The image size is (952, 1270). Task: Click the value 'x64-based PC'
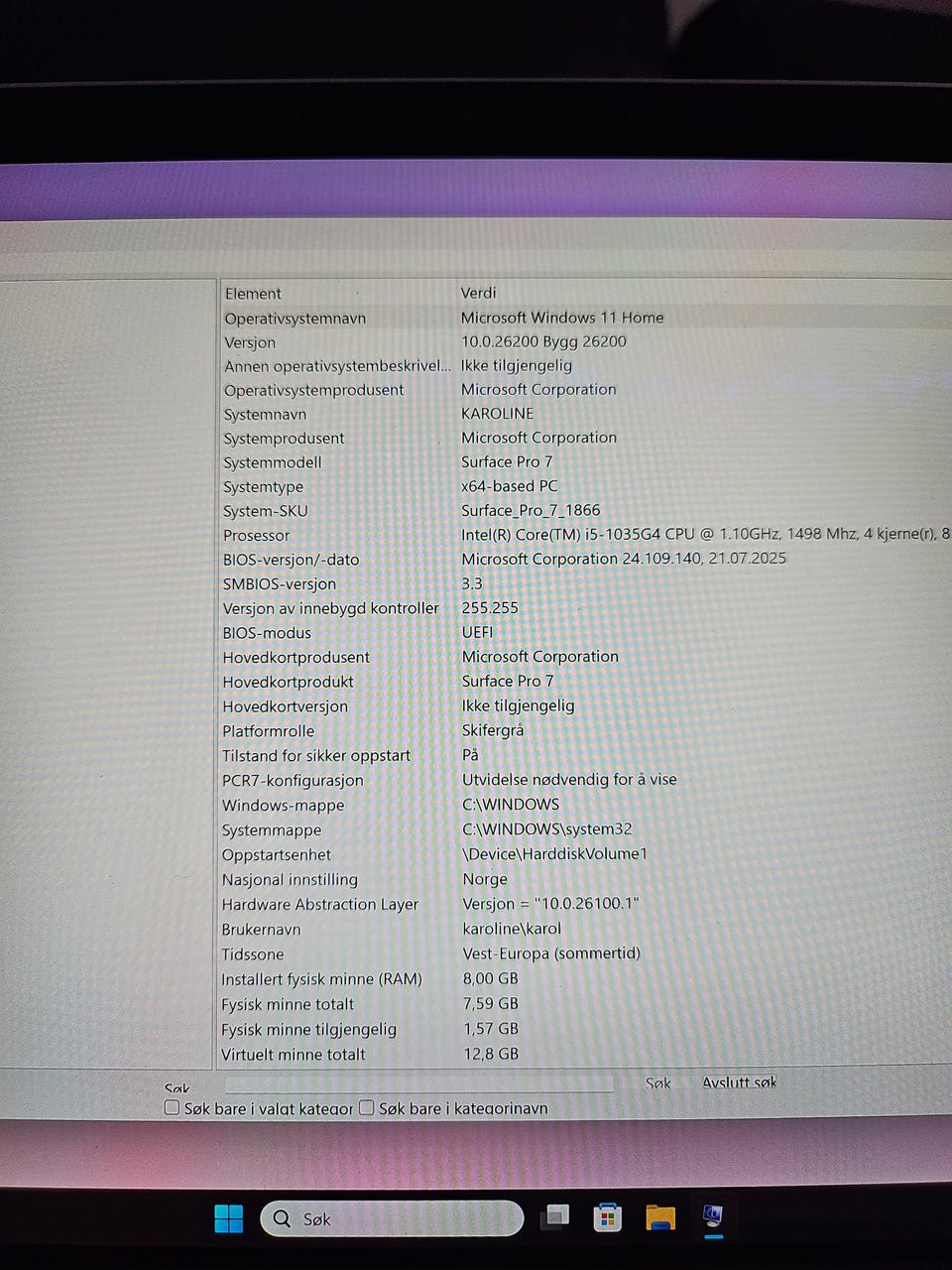509,486
